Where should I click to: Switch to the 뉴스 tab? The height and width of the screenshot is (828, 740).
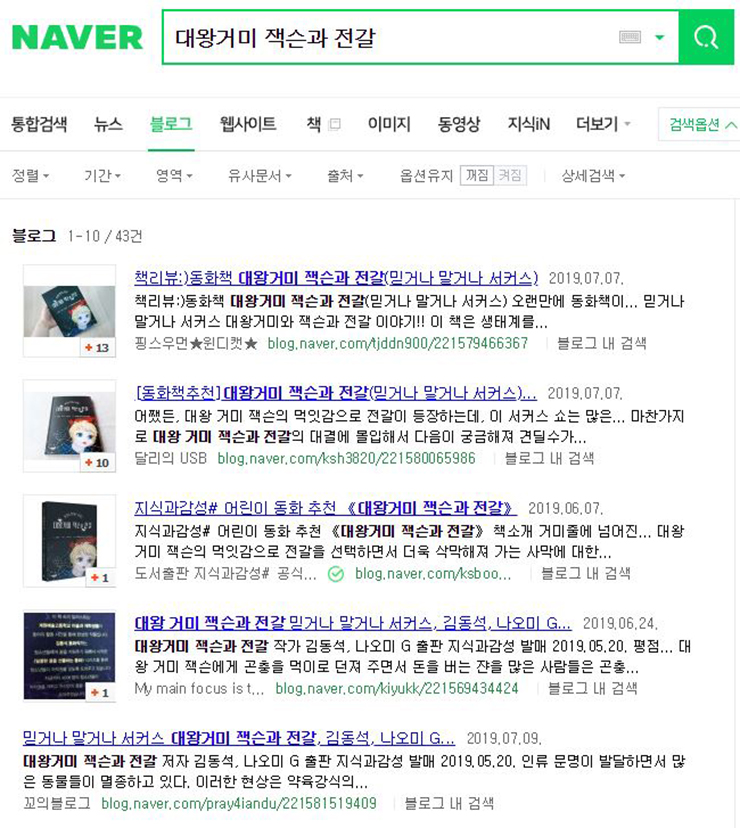tap(108, 124)
